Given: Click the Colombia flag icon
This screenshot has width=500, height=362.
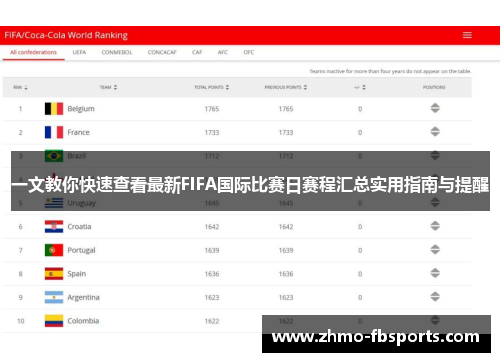Looking at the screenshot, I should tap(54, 321).
